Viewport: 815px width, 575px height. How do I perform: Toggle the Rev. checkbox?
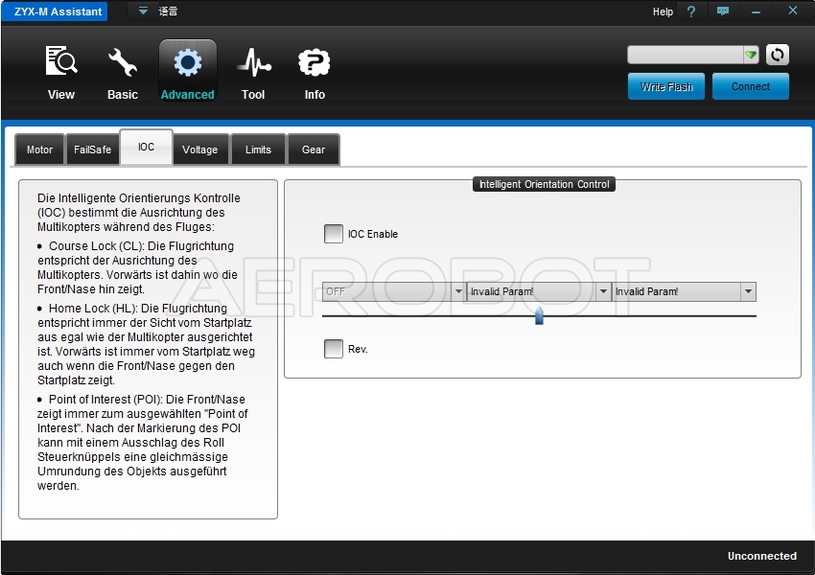333,349
